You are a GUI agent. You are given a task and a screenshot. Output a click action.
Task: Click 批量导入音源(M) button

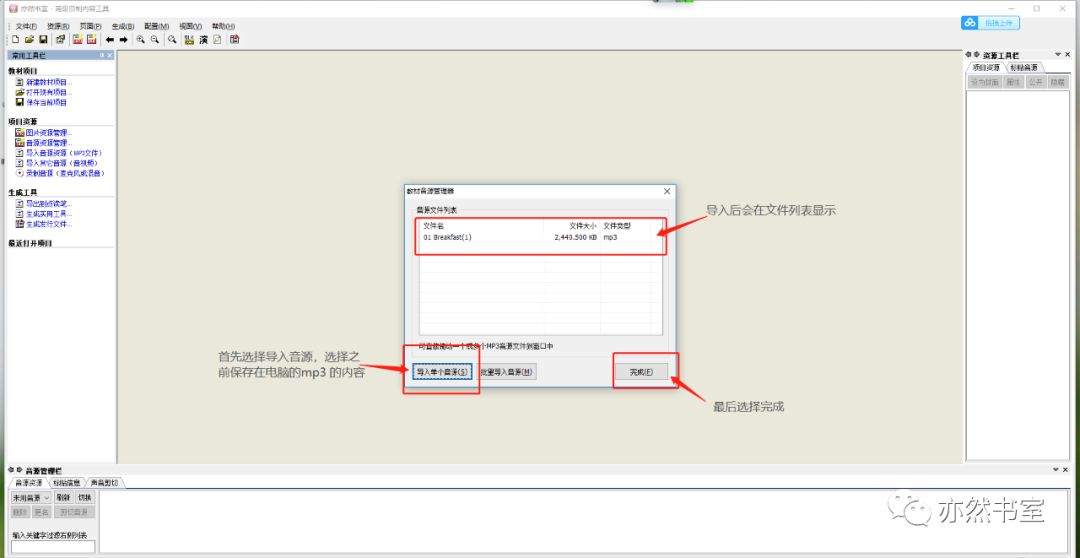[x=507, y=372]
